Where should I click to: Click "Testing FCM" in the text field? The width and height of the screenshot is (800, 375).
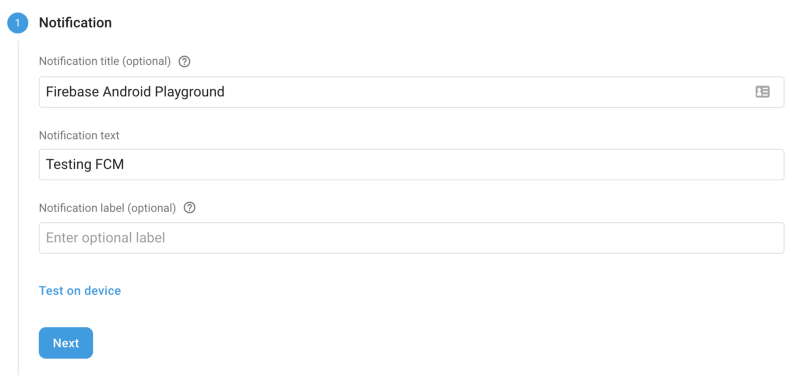point(85,165)
